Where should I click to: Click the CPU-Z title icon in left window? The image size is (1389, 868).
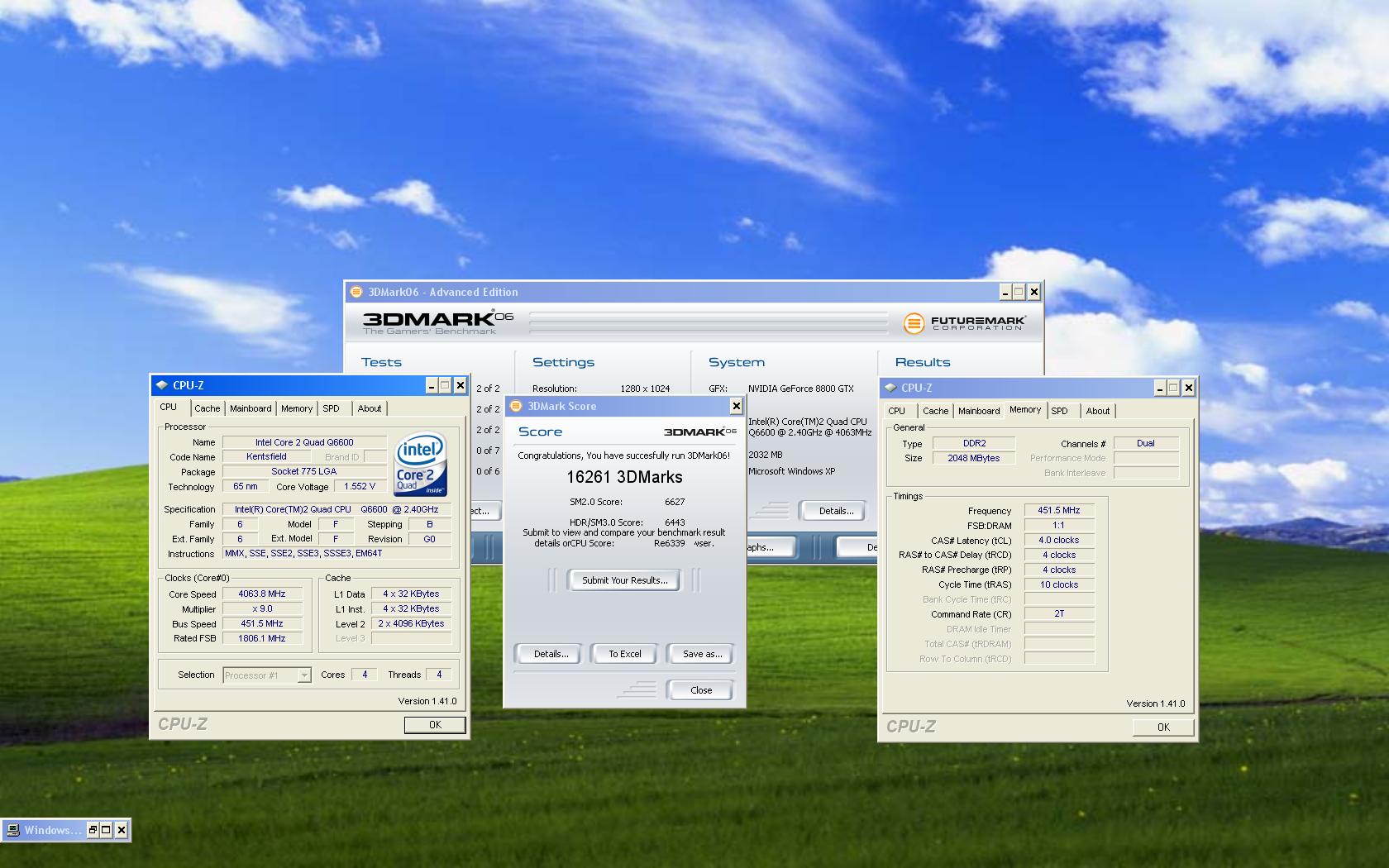coord(162,385)
